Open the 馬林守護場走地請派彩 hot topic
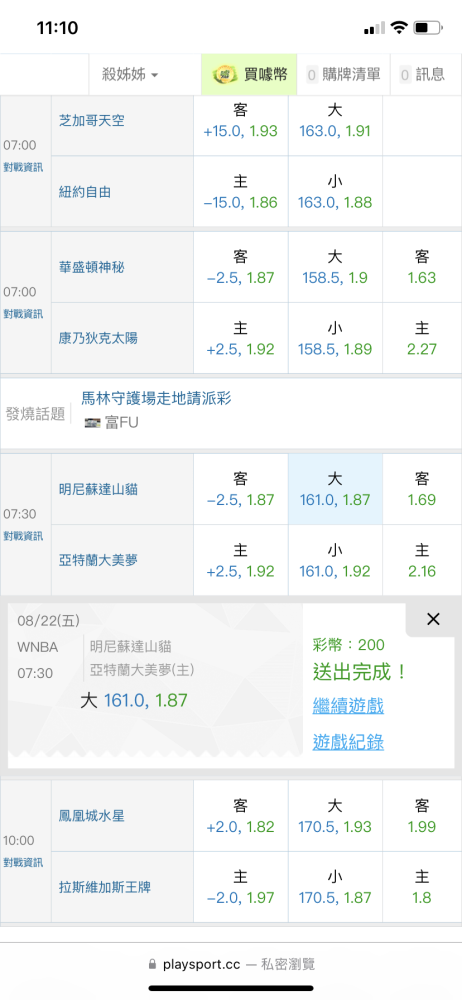This screenshot has height=1000, width=462. 156,399
